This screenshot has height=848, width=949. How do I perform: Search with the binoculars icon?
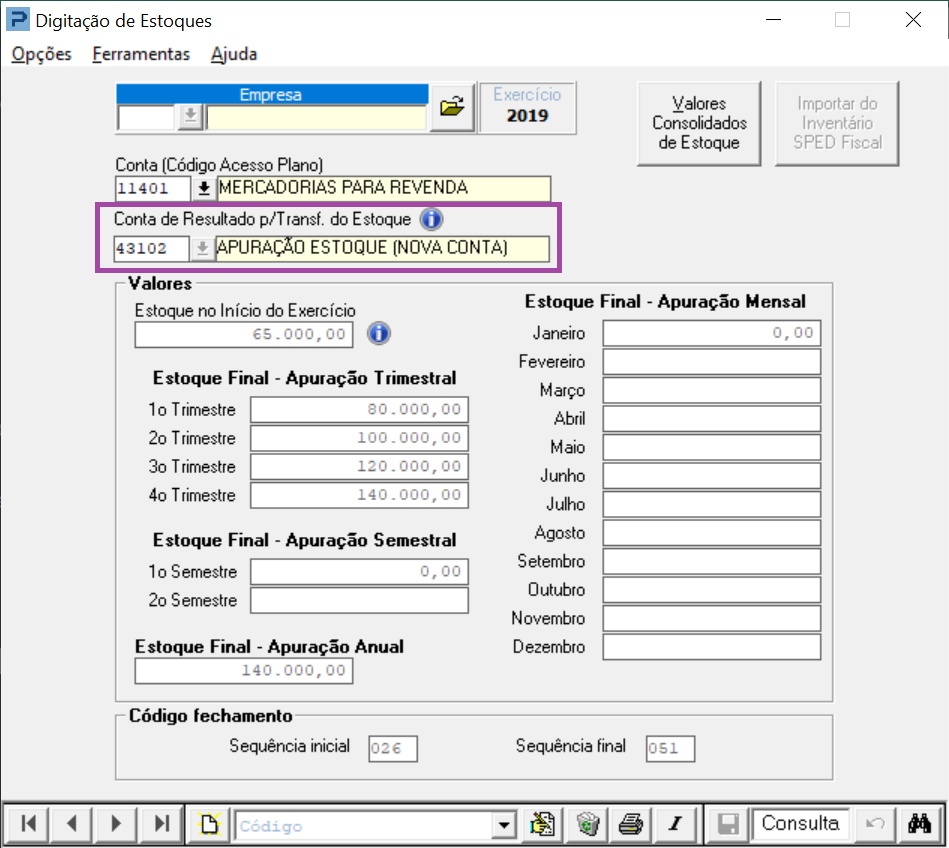click(919, 824)
